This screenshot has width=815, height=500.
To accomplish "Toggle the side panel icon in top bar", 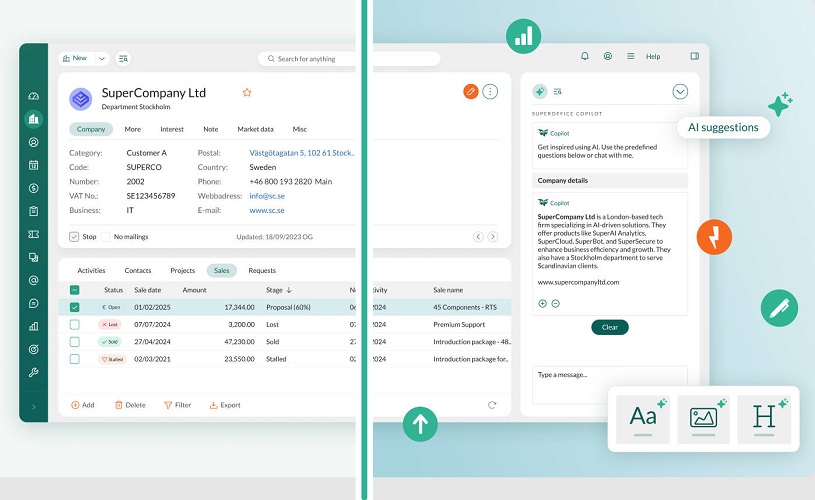I will pos(694,56).
